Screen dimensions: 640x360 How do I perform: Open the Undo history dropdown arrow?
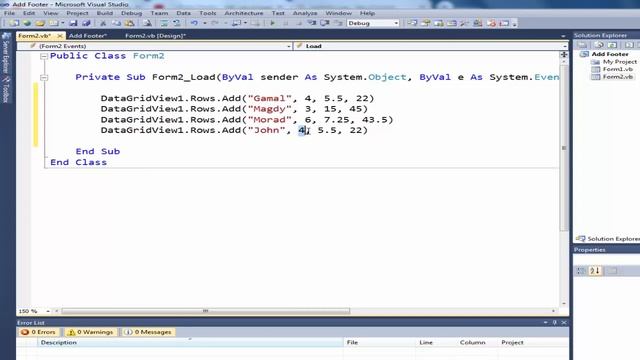tap(204, 23)
